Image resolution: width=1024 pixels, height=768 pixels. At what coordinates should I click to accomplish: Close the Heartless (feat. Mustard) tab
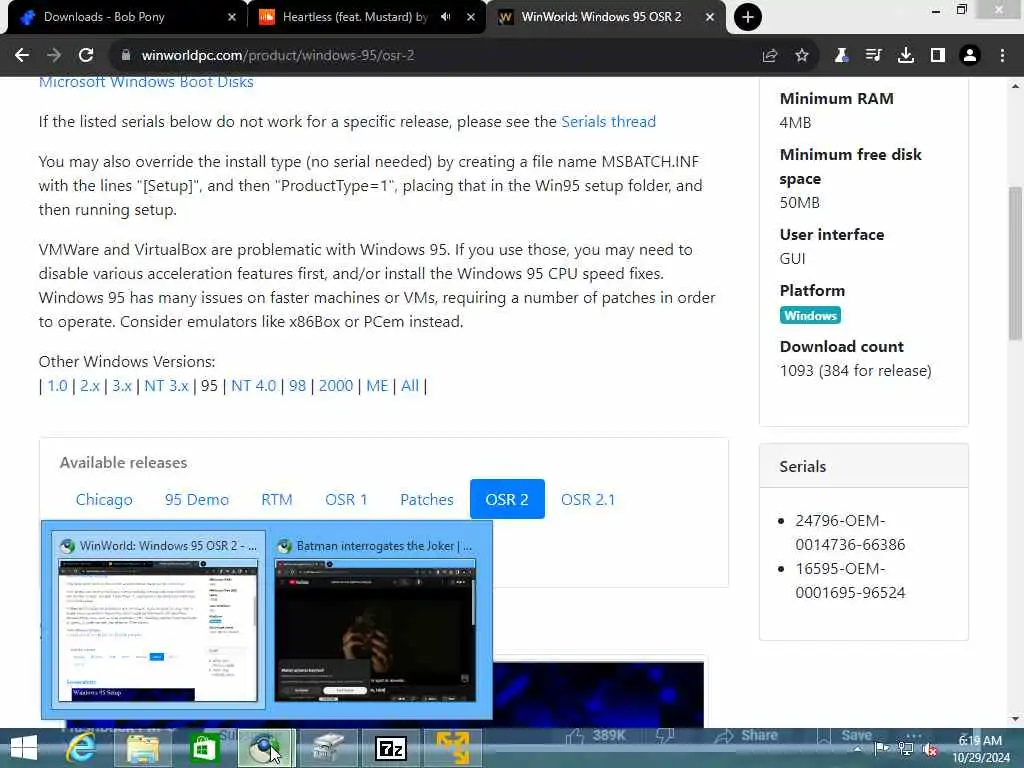click(x=471, y=17)
